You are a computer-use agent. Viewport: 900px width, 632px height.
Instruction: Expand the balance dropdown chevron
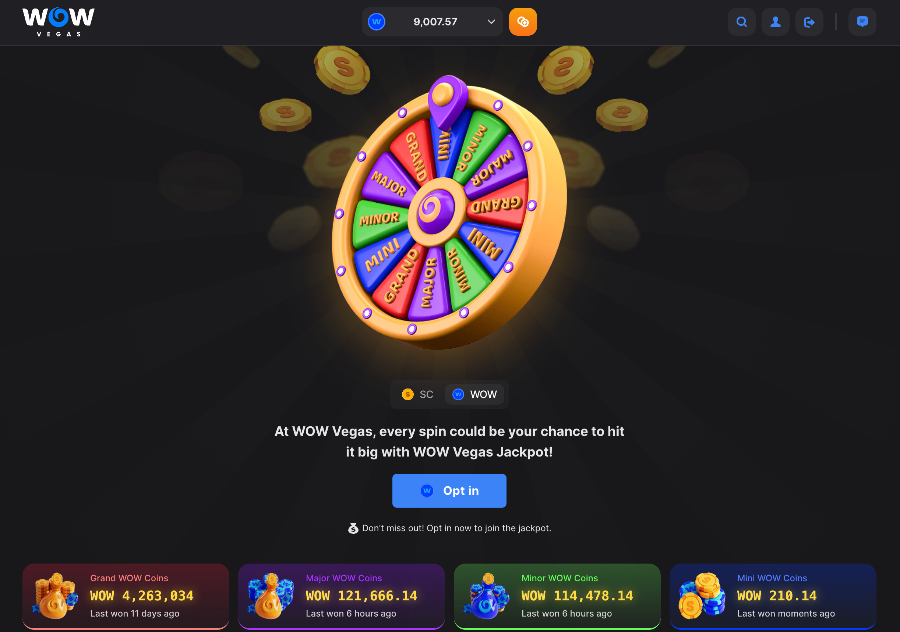[491, 22]
